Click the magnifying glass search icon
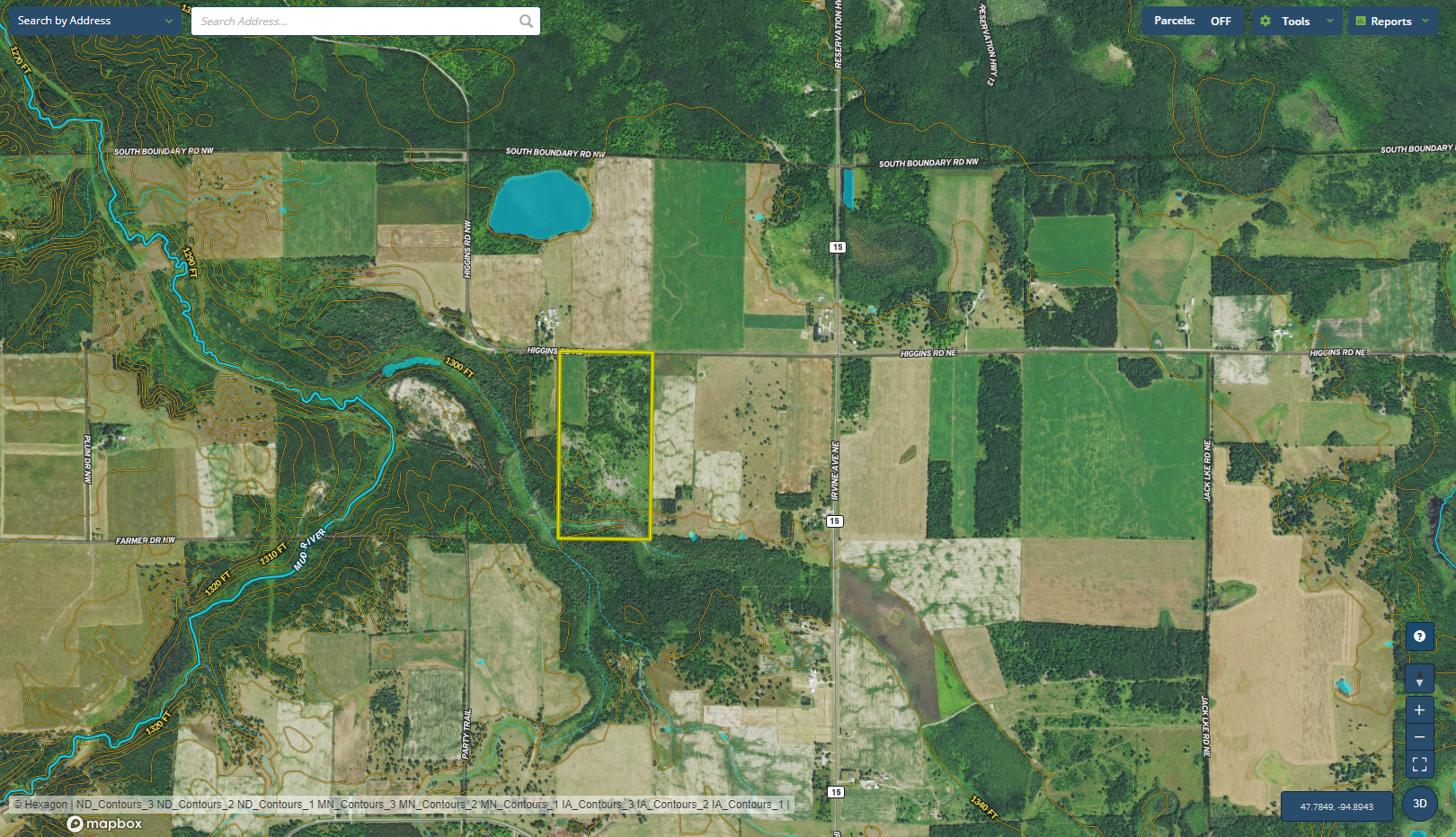The width and height of the screenshot is (1456, 837). 526,21
